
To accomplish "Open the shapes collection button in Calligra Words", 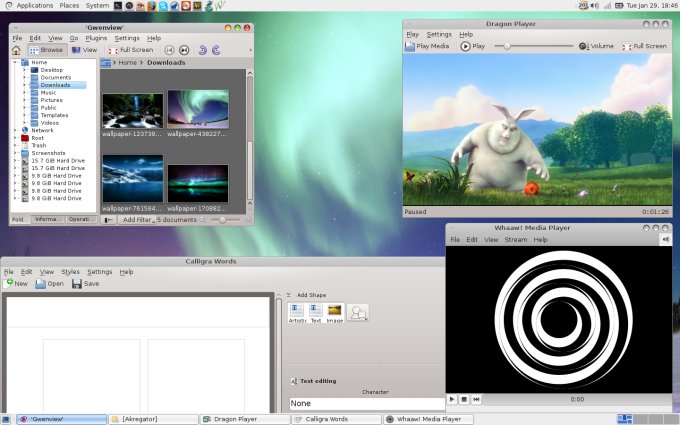I will point(358,313).
